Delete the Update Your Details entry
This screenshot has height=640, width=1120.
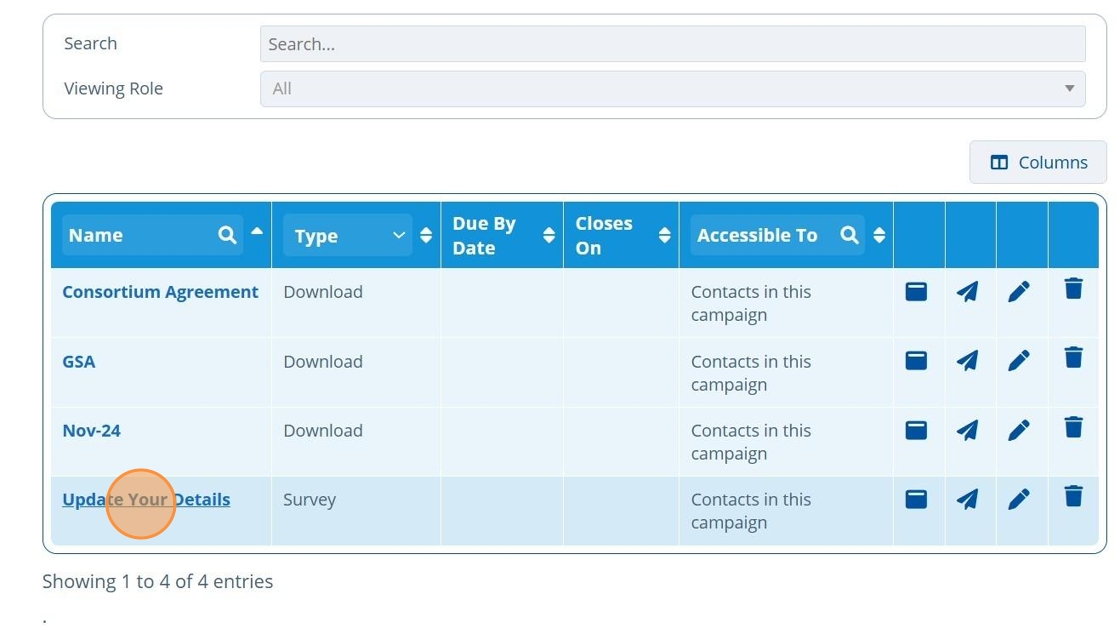pos(1073,497)
